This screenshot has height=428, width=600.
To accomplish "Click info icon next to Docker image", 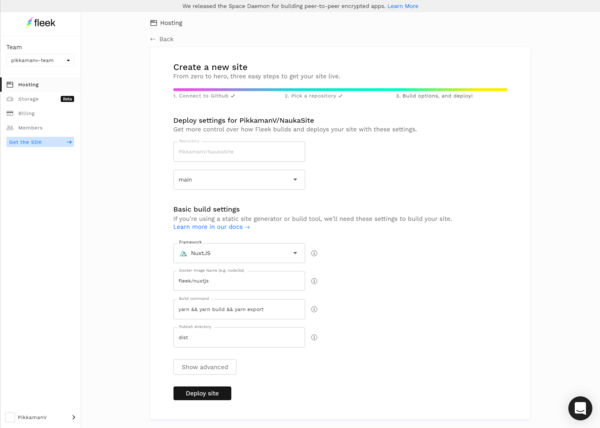I will 314,281.
